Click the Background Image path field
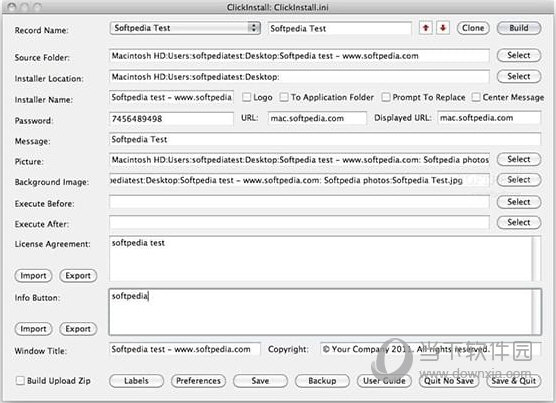556x403 pixels. pos(299,180)
